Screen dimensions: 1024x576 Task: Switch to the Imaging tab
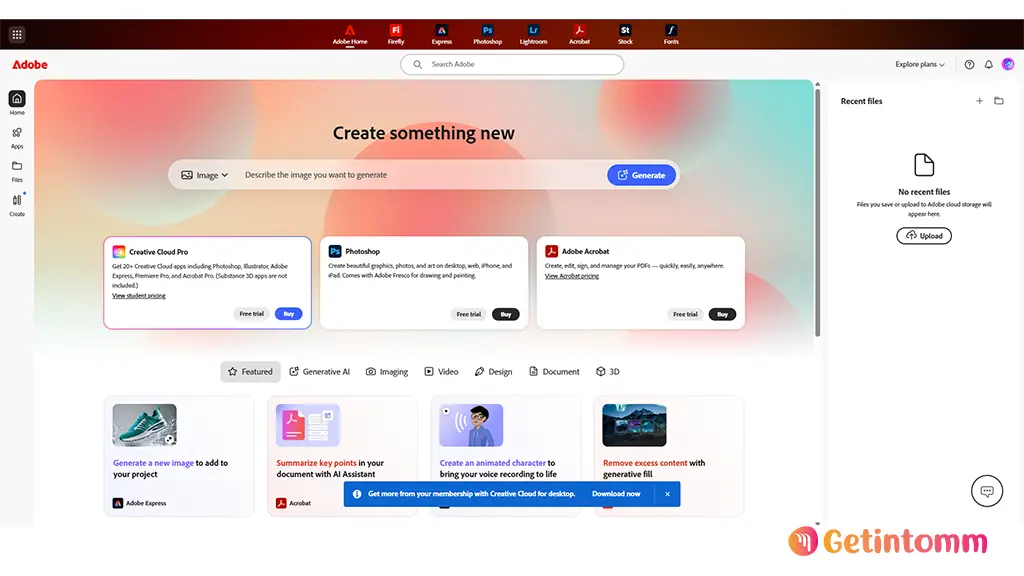(x=387, y=372)
